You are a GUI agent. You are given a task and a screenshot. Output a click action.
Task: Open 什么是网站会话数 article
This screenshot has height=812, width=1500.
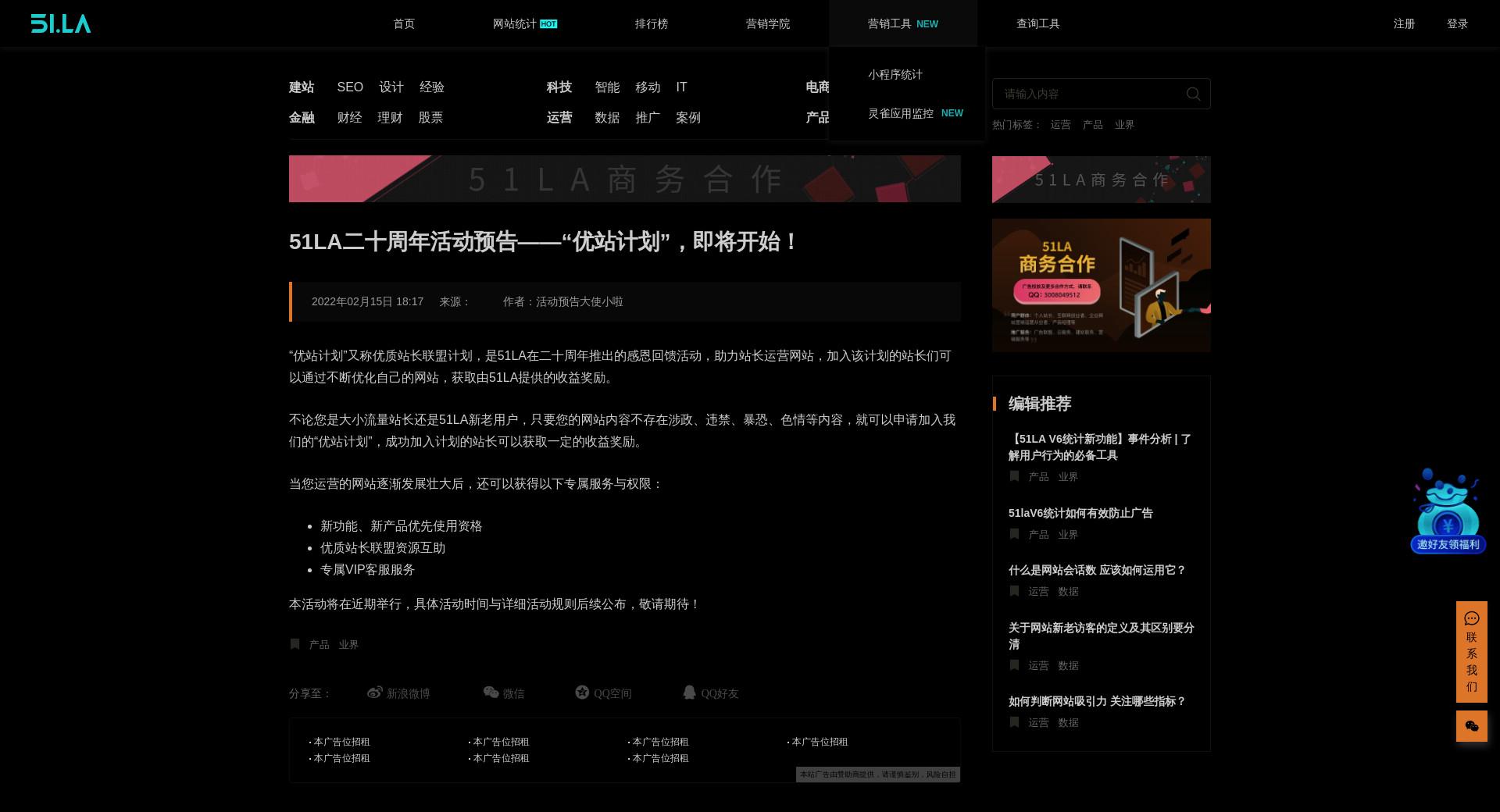pyautogui.click(x=1097, y=570)
